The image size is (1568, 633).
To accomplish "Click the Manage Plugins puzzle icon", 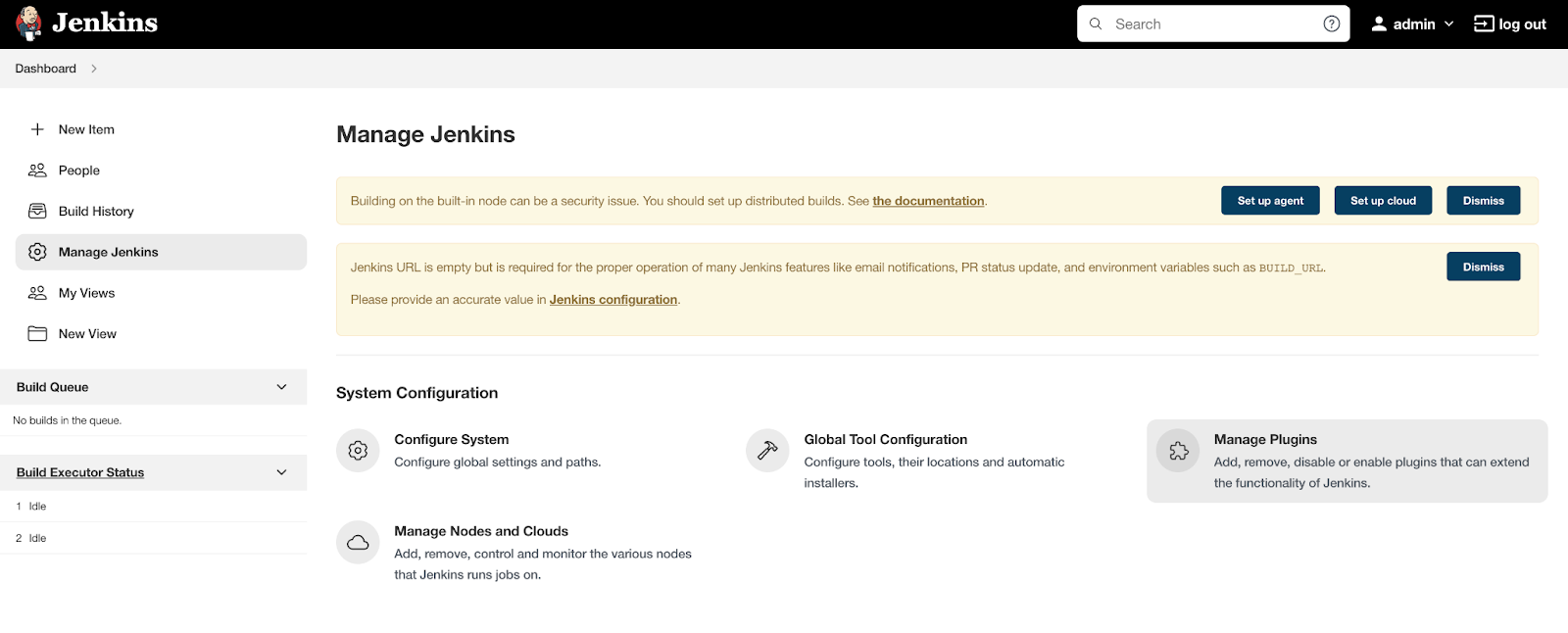I will pos(1178,450).
